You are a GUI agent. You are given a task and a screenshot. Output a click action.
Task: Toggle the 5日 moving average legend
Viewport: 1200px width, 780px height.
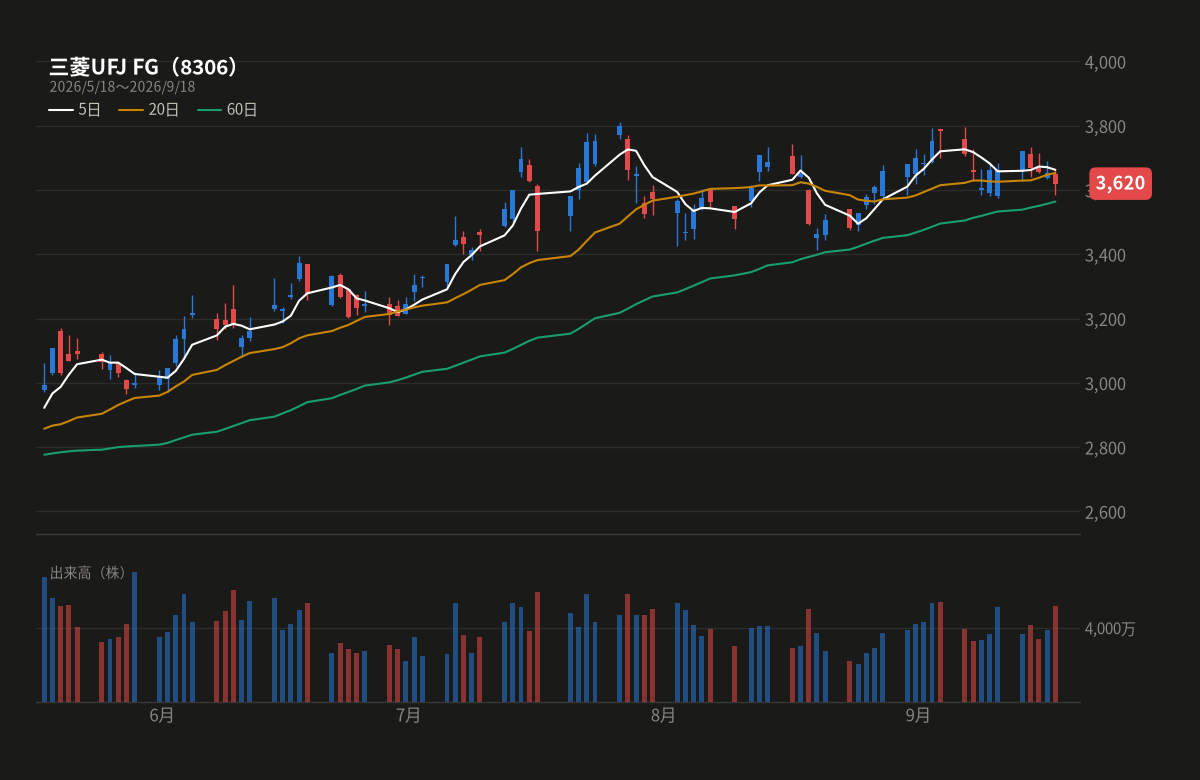[x=75, y=110]
